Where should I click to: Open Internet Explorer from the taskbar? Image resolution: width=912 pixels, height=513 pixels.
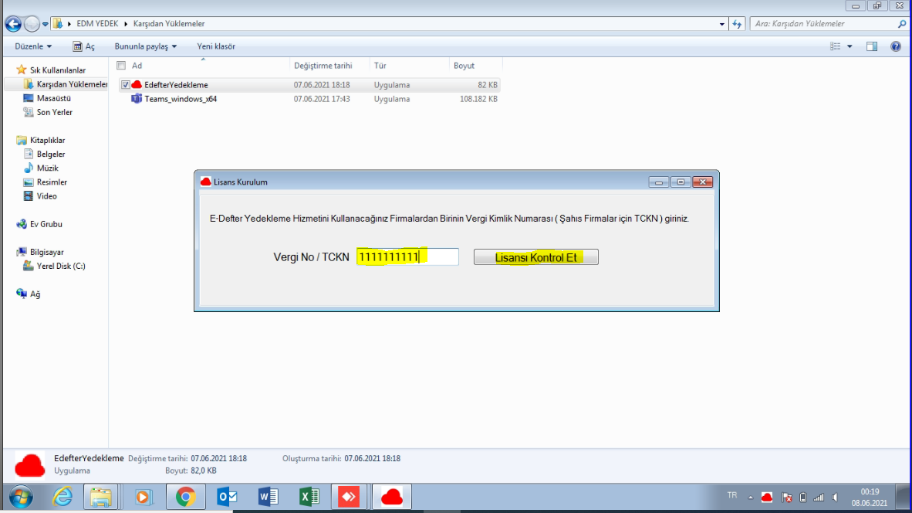tap(62, 497)
